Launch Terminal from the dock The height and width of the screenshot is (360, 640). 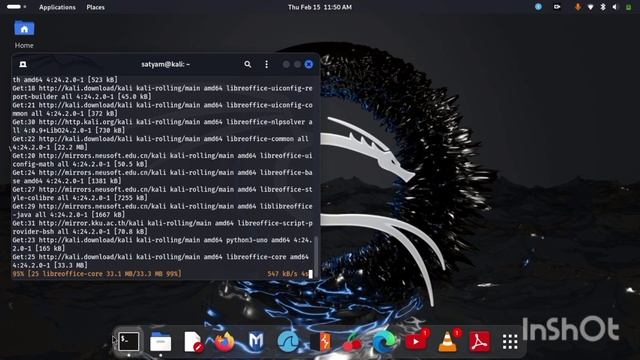coord(129,341)
